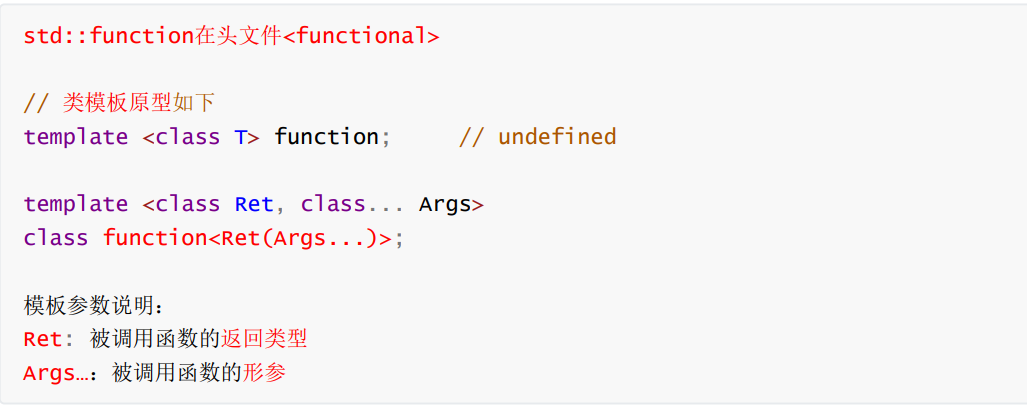Click the red 返回类型 text
The image size is (1027, 408).
(264, 339)
